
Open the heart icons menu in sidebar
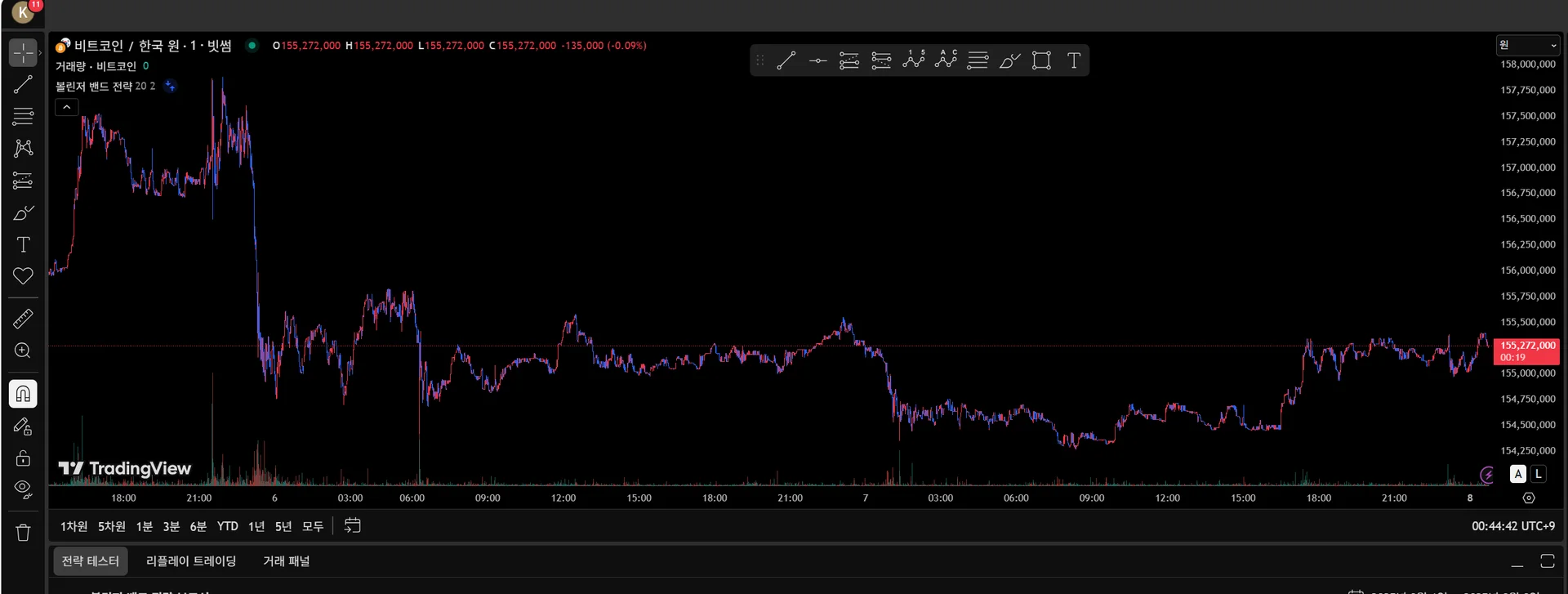point(23,276)
